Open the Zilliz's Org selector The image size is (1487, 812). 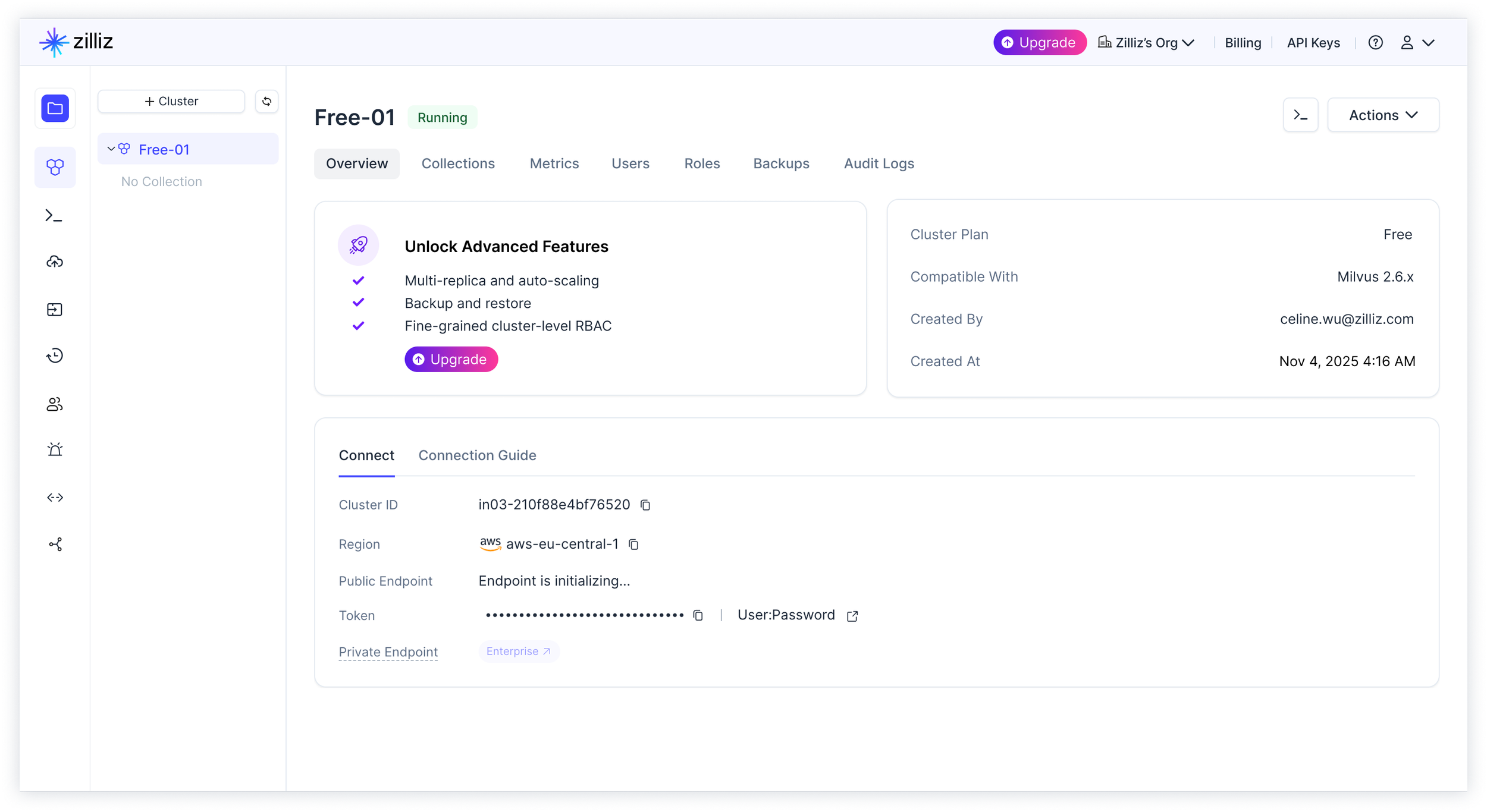pyautogui.click(x=1146, y=43)
